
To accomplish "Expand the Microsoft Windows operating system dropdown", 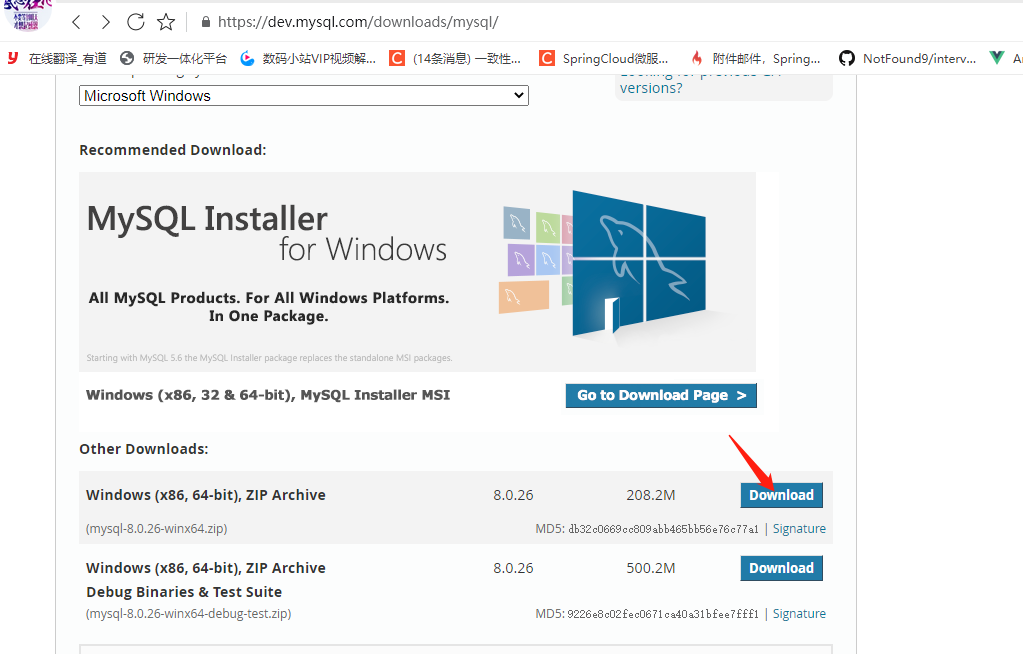I will click(303, 95).
